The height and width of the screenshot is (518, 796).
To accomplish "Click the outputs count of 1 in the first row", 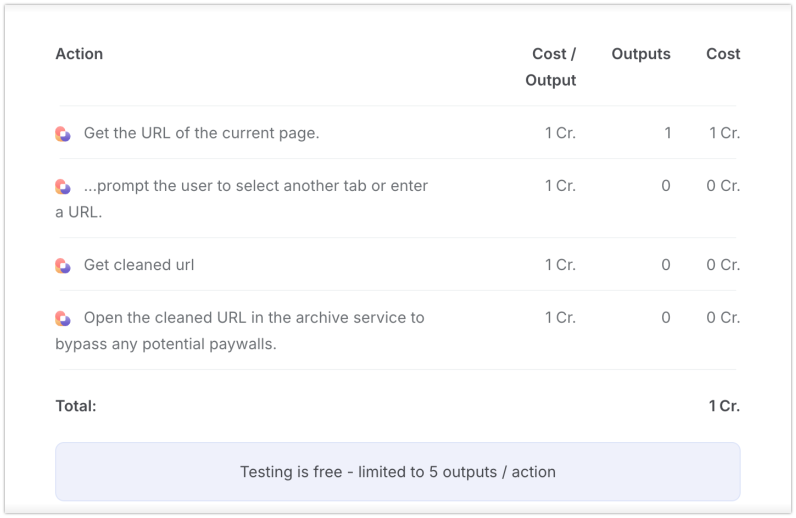I will pos(668,133).
